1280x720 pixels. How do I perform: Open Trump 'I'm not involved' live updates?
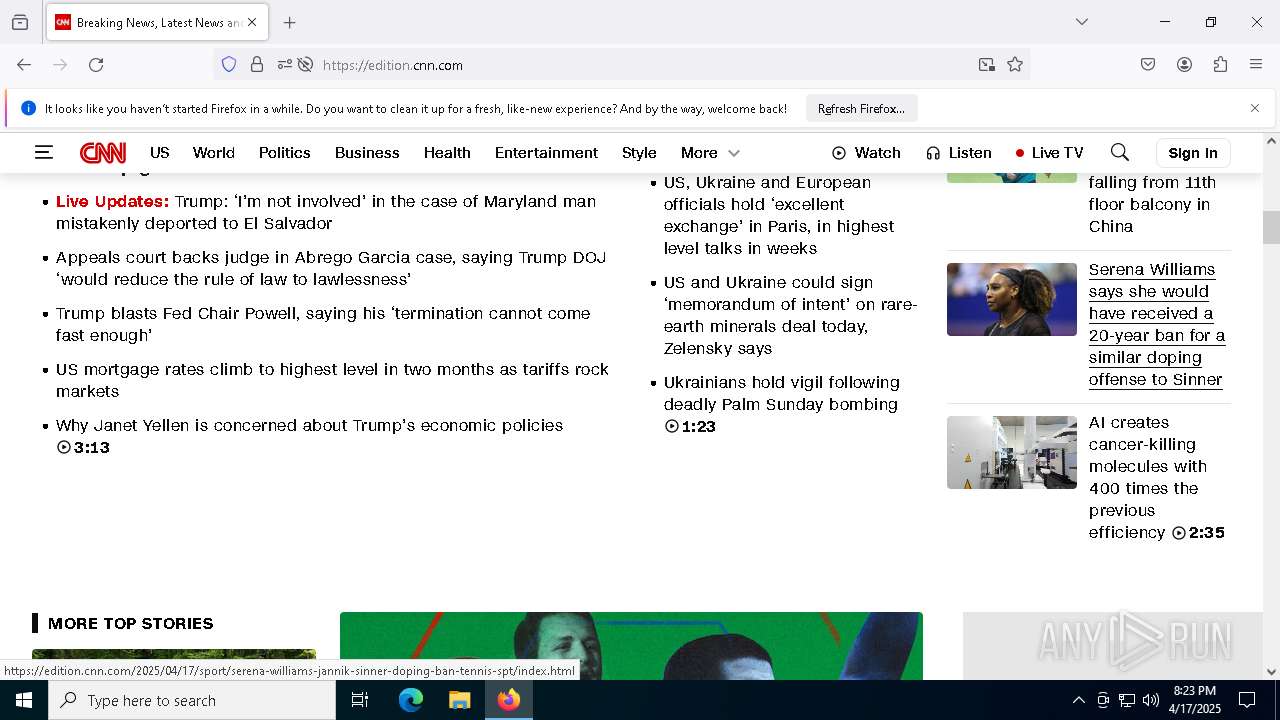(x=326, y=212)
